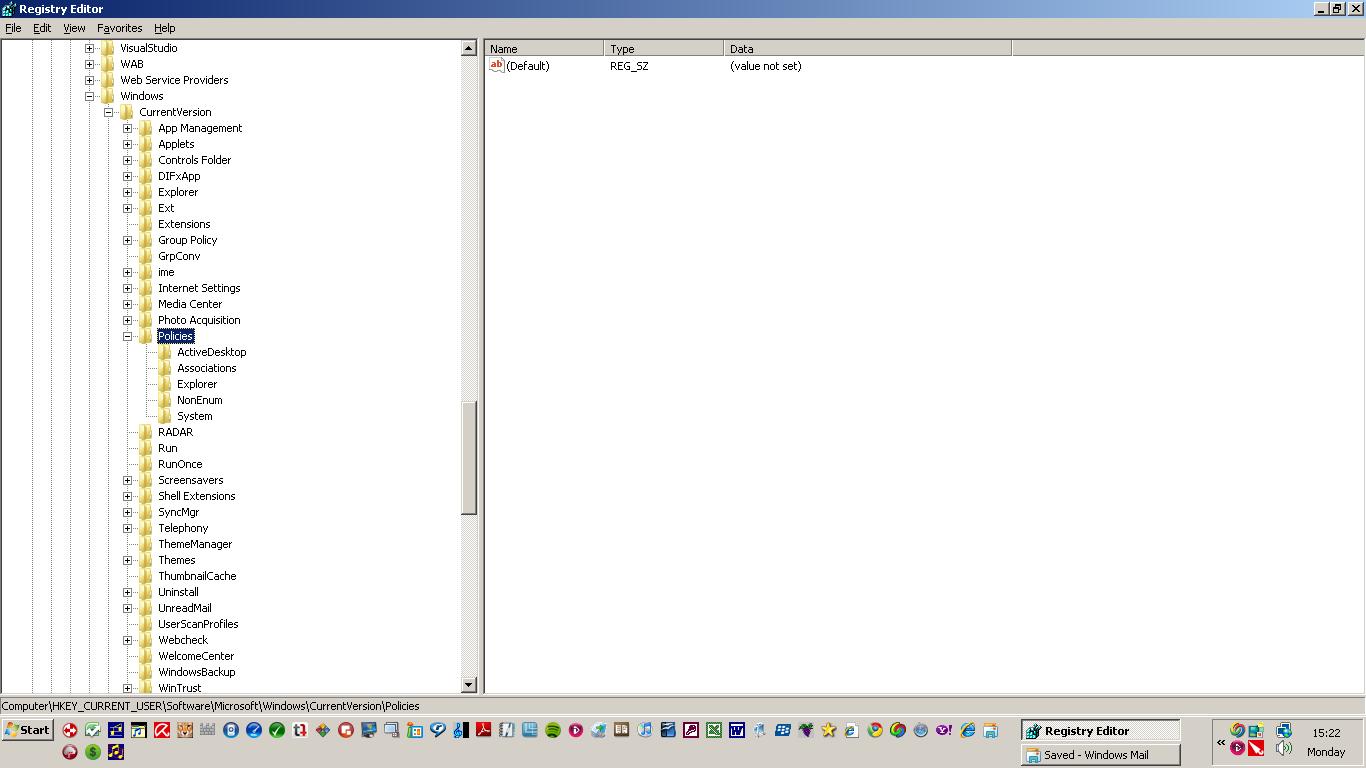The height and width of the screenshot is (768, 1366).
Task: Click the RunOnce folder icon
Action: tap(146, 464)
